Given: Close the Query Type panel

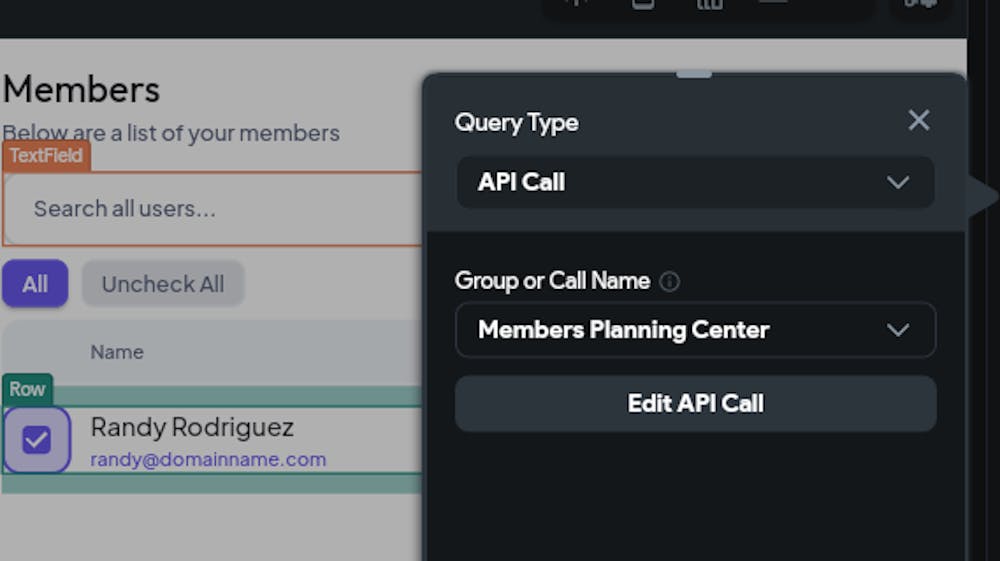Looking at the screenshot, I should point(918,120).
